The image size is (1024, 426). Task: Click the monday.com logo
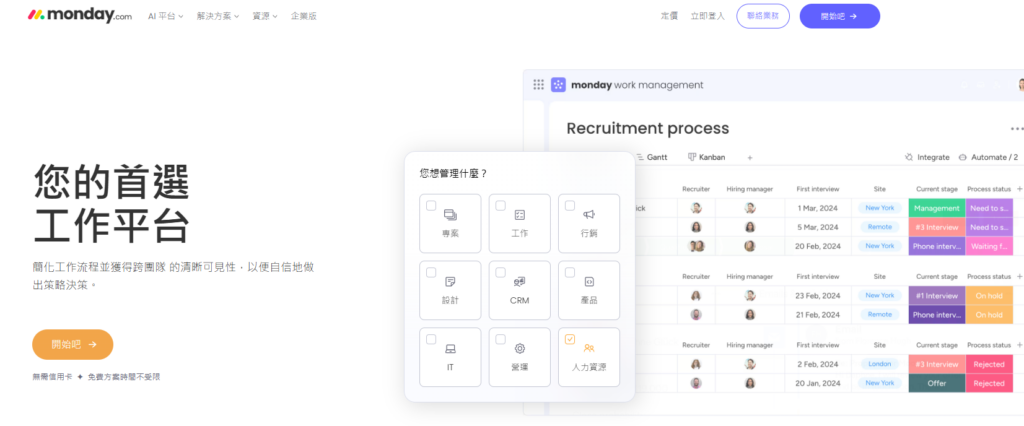point(80,16)
